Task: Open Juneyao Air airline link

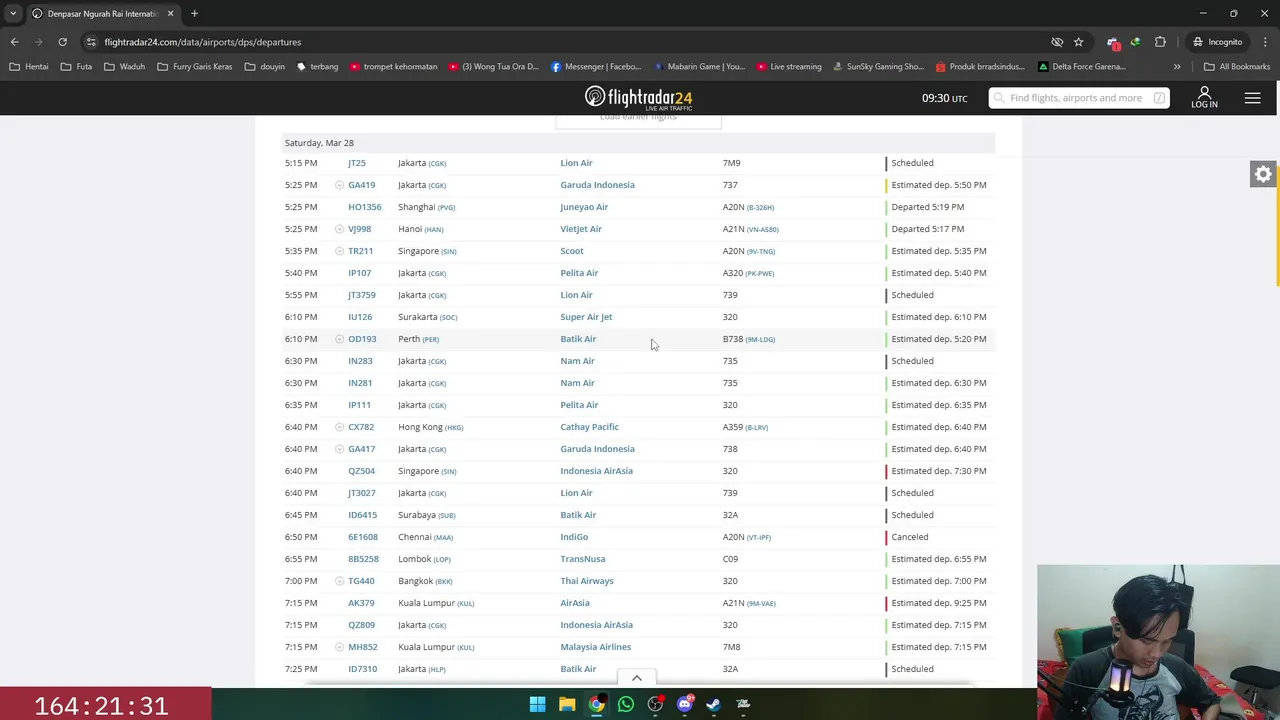Action: coord(584,207)
